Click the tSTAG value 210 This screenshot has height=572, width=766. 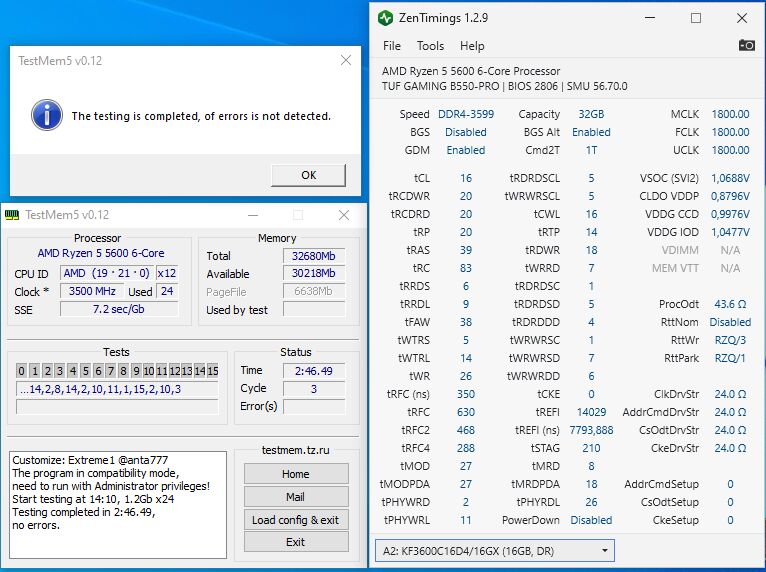(591, 448)
